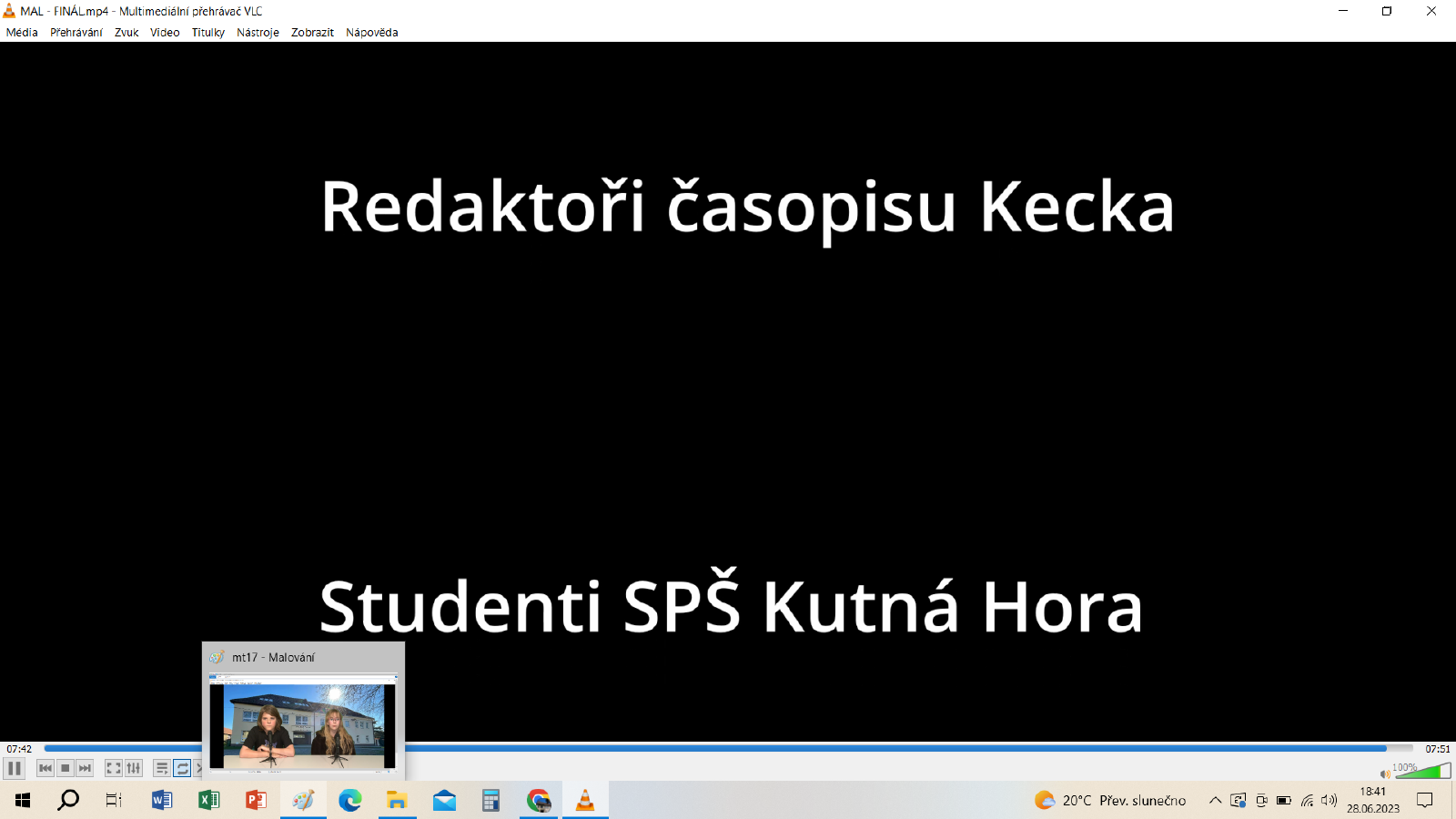Open the mt17 Malování preview thumbnail

point(303,724)
